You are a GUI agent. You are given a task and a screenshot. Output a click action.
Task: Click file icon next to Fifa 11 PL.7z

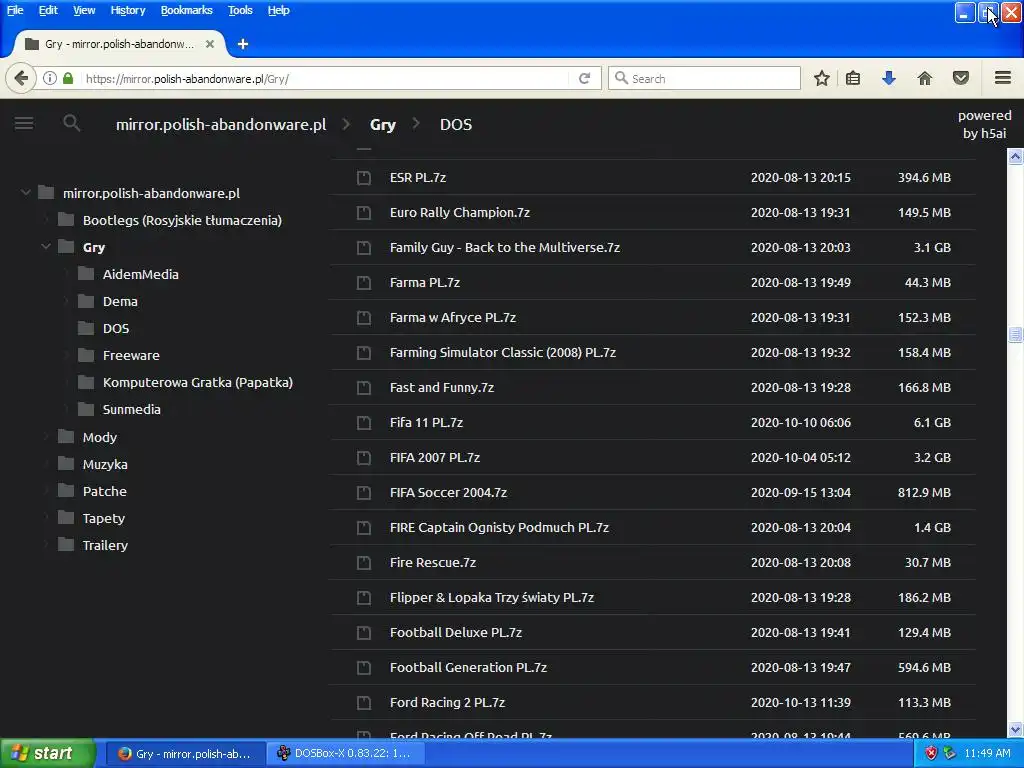coord(364,423)
